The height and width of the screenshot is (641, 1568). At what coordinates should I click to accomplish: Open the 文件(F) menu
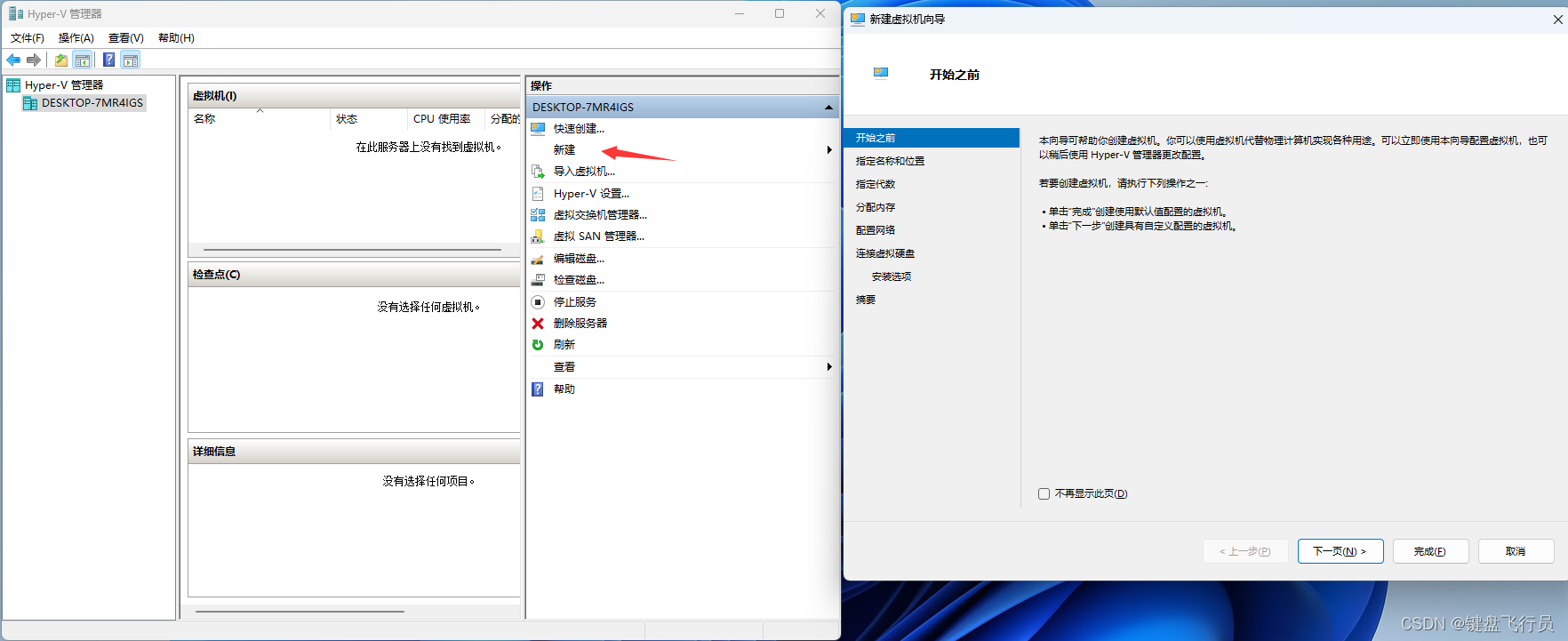click(28, 38)
